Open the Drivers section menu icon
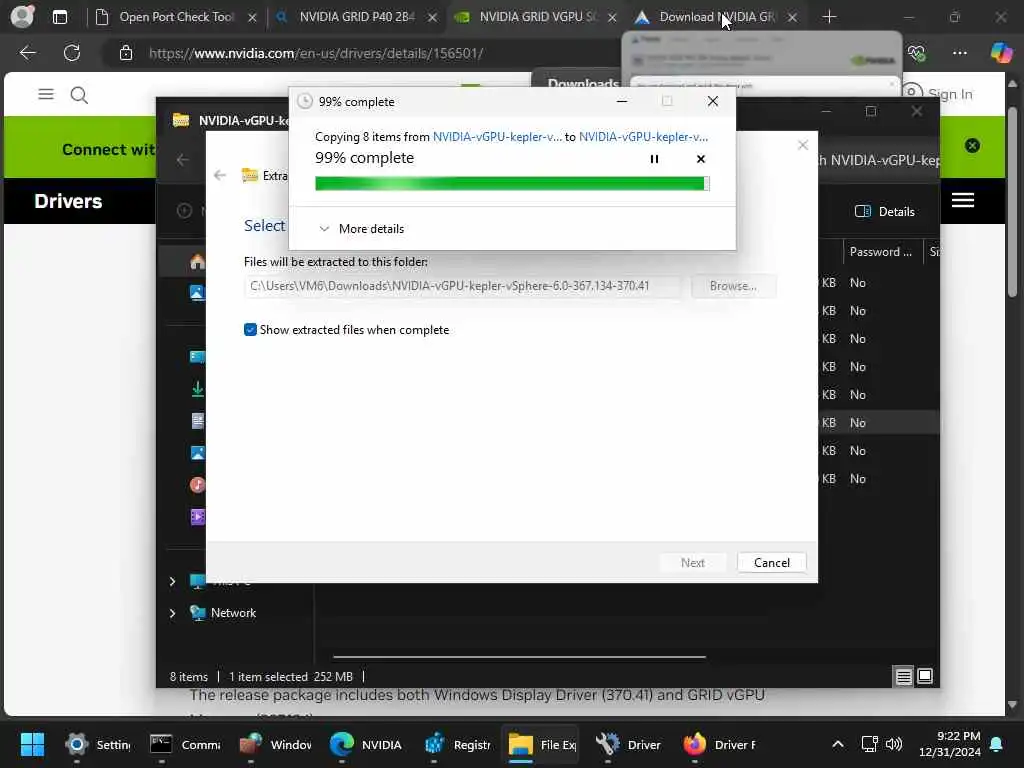Image resolution: width=1024 pixels, height=768 pixels. click(x=963, y=200)
